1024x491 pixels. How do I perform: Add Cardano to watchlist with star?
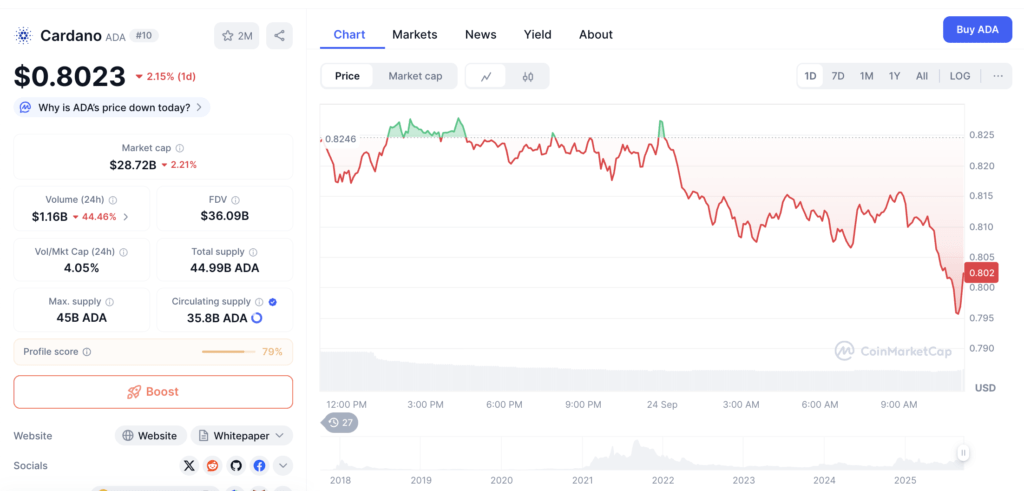click(x=236, y=36)
